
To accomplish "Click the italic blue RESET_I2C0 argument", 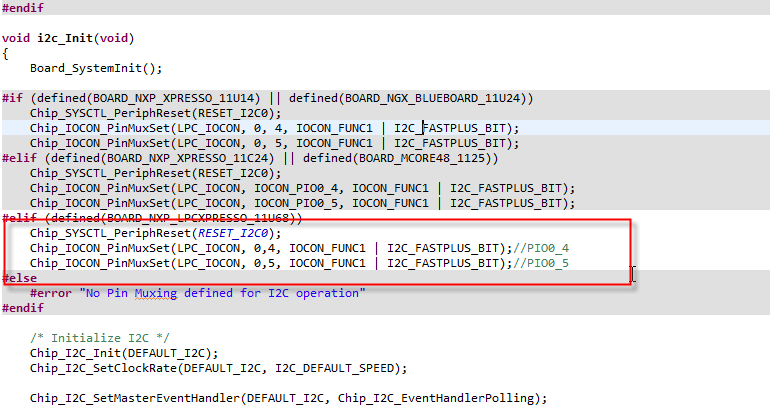I will (233, 233).
